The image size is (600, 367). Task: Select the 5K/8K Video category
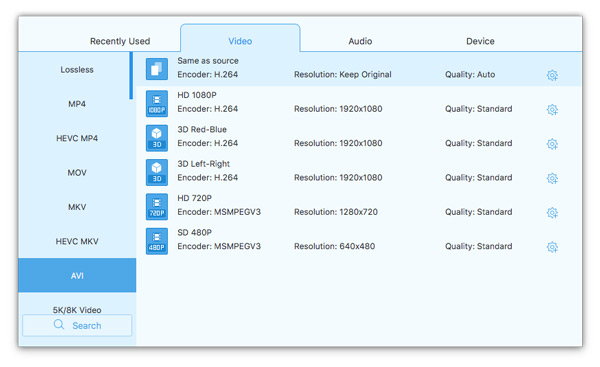point(77,310)
